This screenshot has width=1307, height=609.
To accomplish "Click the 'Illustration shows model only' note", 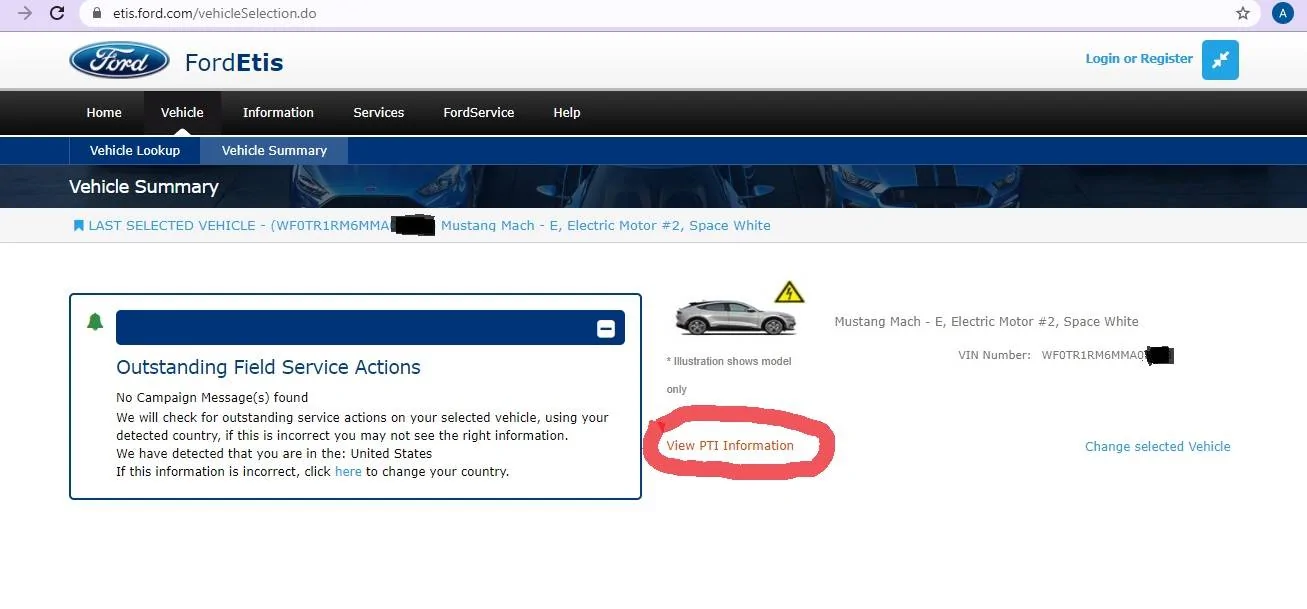I will (729, 375).
